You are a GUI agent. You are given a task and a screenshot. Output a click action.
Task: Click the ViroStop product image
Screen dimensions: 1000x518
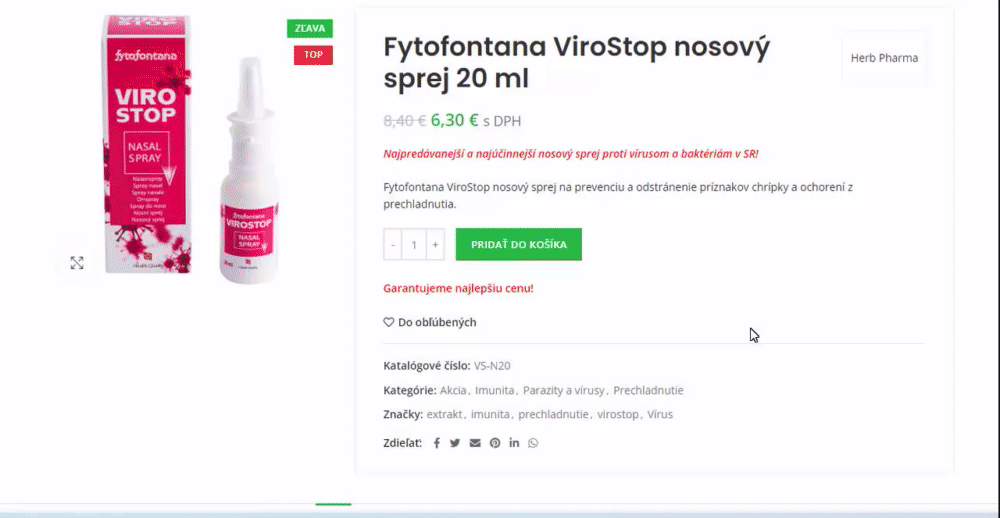[193, 148]
